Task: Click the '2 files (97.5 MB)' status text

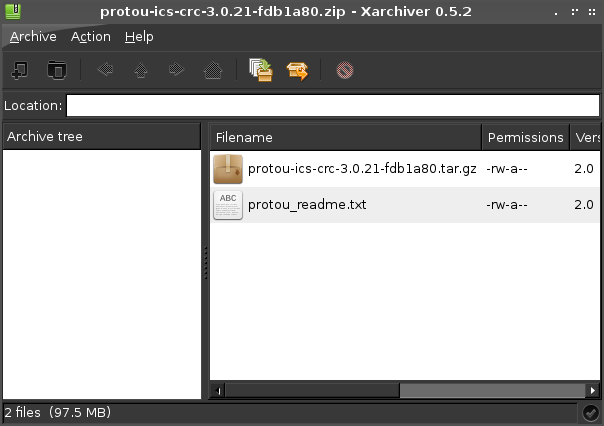Action: 57,413
